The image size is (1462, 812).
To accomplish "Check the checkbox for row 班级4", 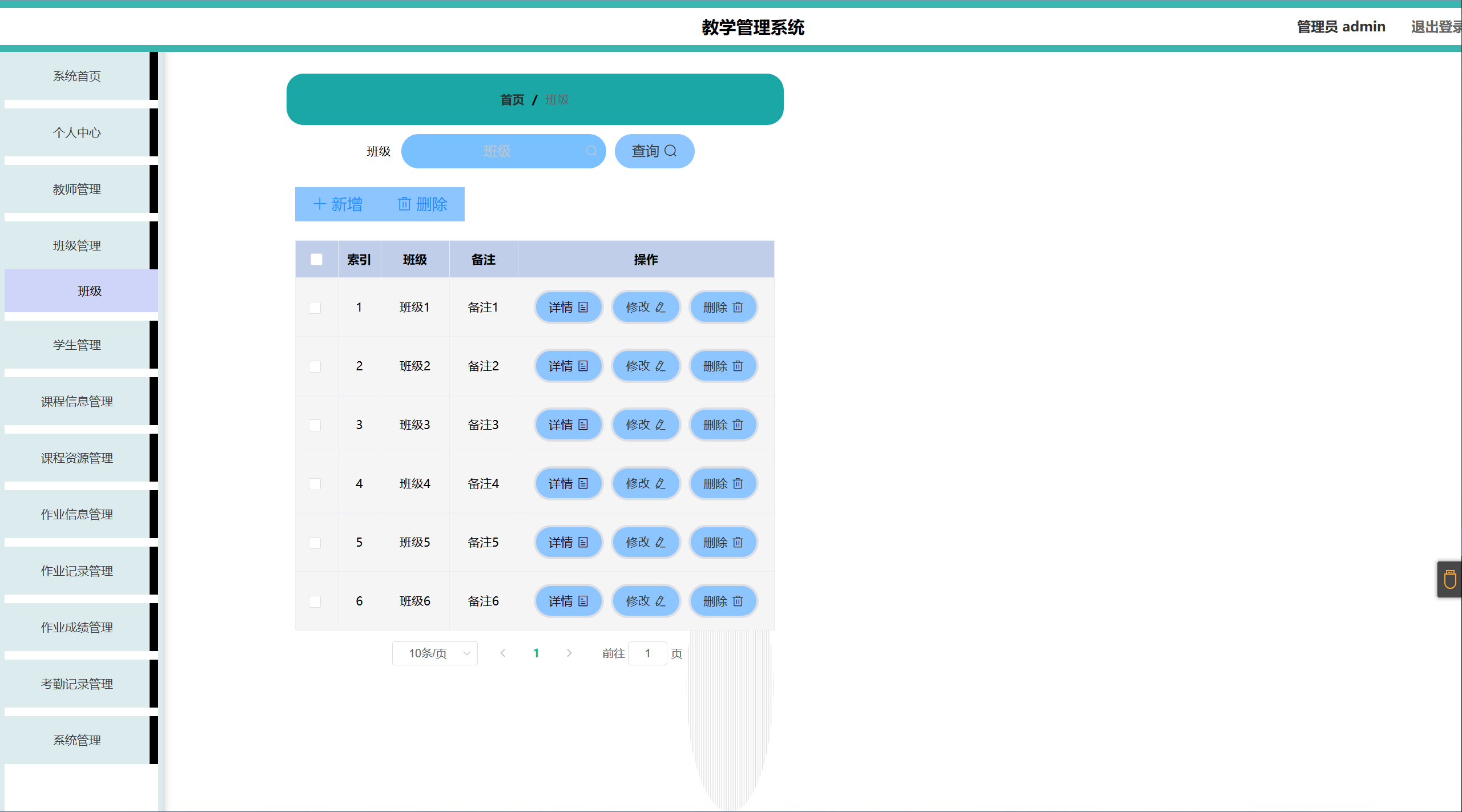I will click(315, 484).
